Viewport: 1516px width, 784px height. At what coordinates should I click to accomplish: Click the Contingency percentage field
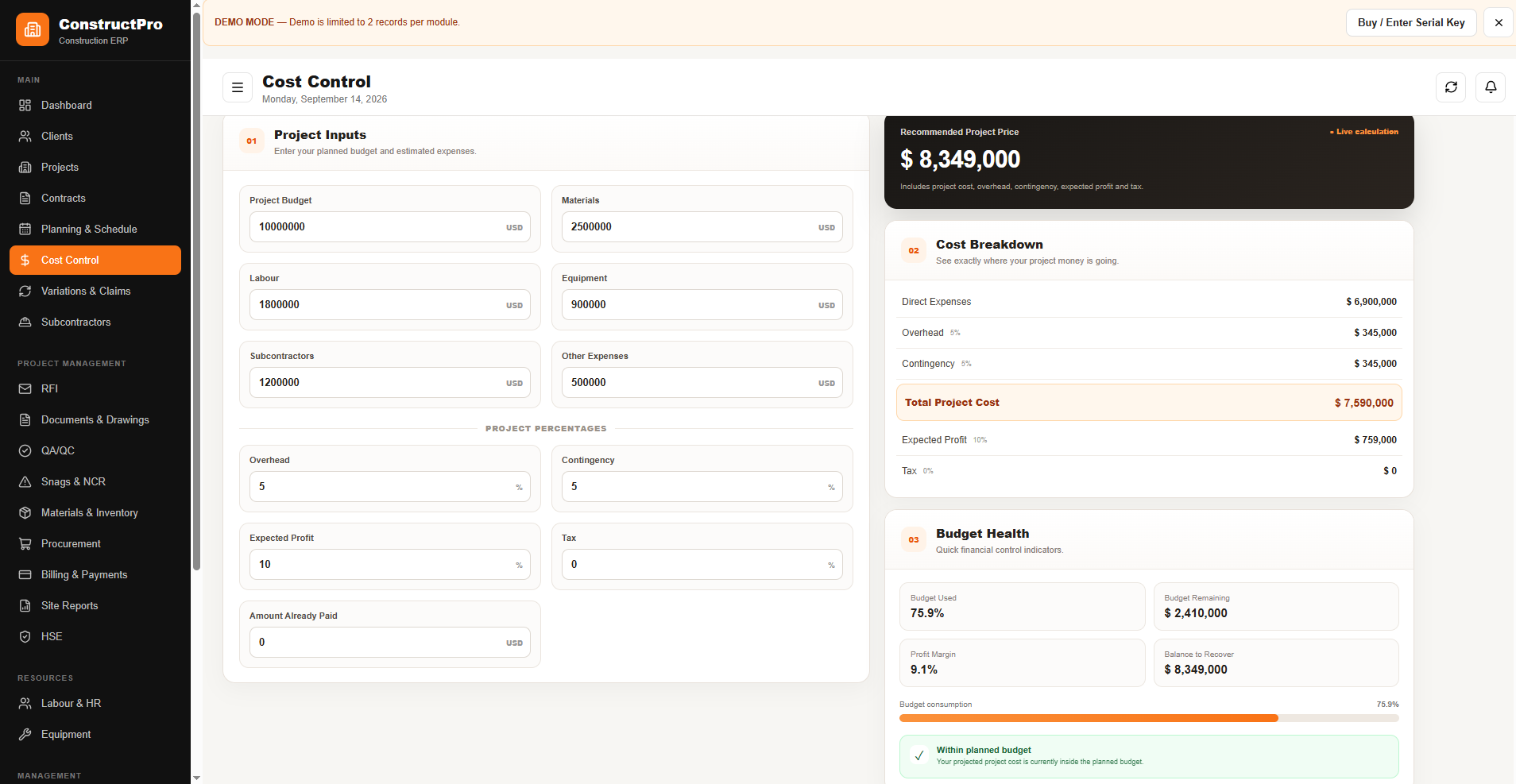tap(702, 487)
